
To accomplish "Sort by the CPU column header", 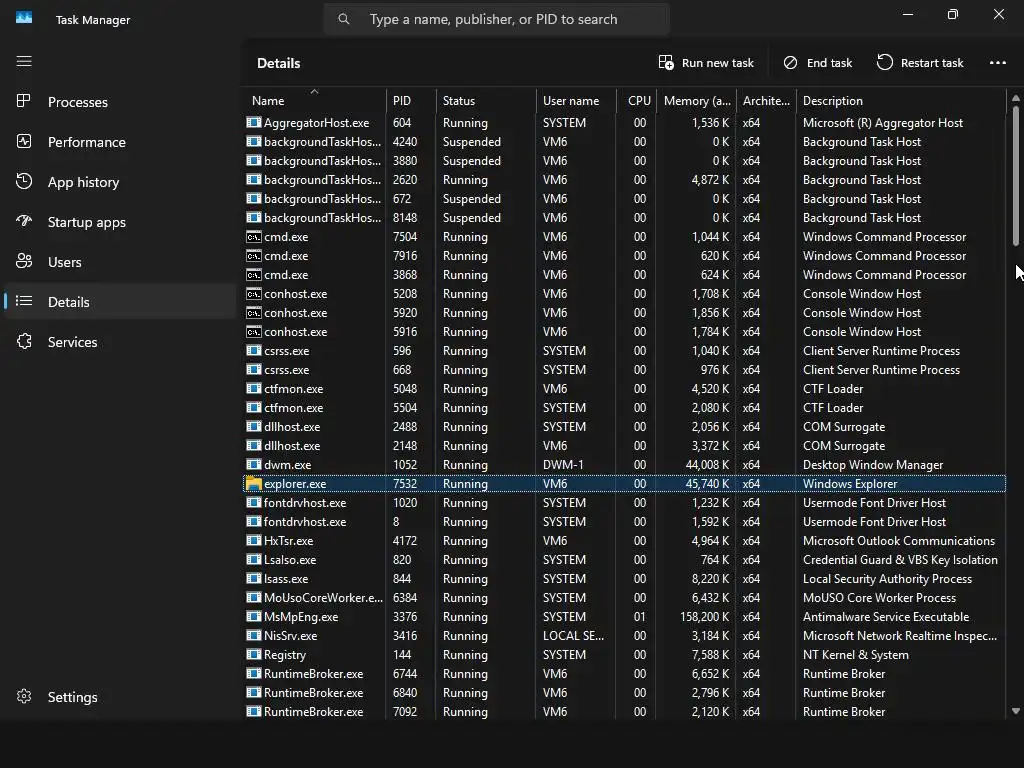I will click(x=637, y=100).
